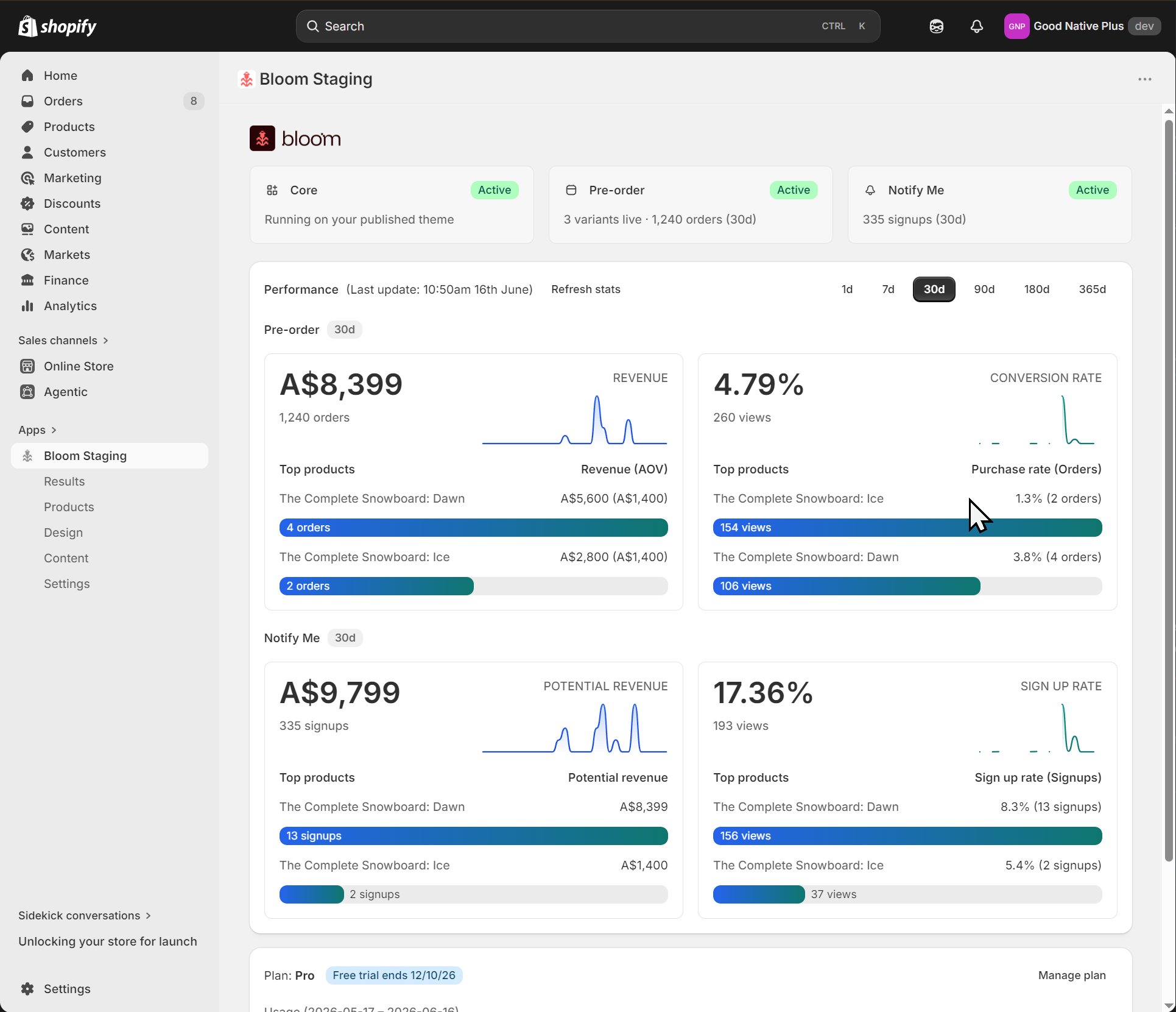Focus the Search input field

[588, 26]
